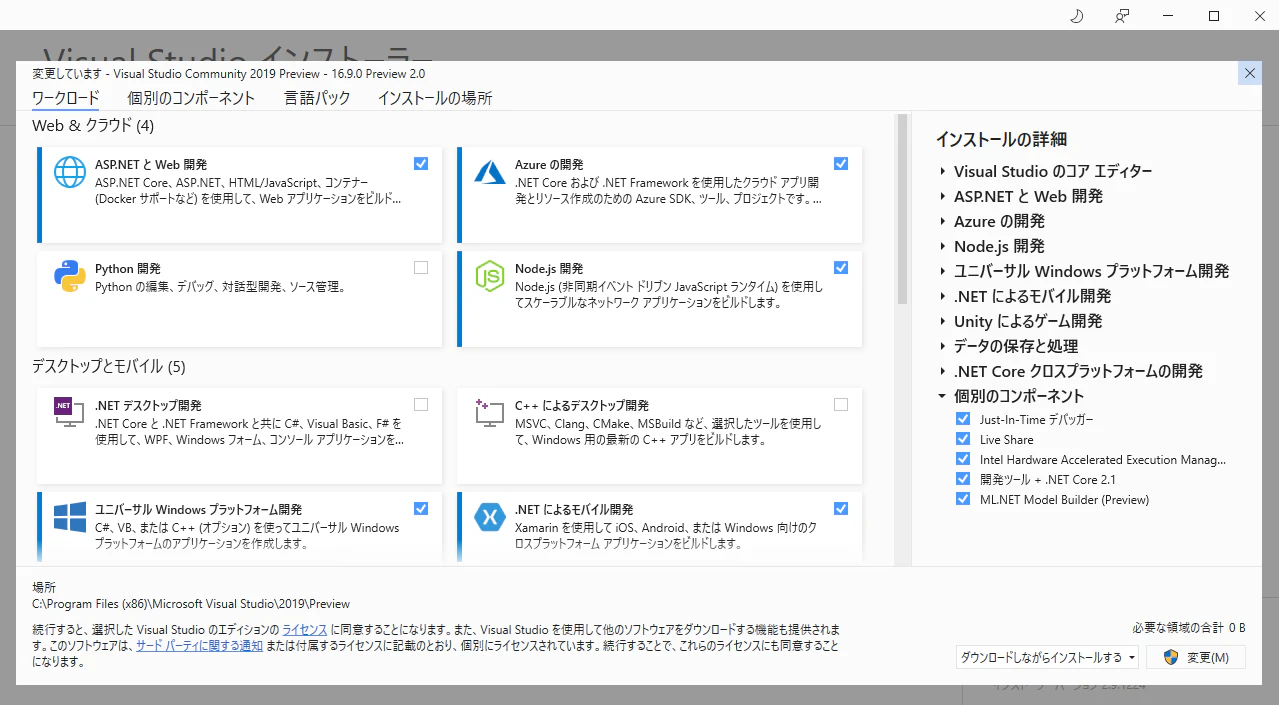The height and width of the screenshot is (705, 1279).
Task: Uncheck the Live Share component checkbox
Action: [963, 439]
